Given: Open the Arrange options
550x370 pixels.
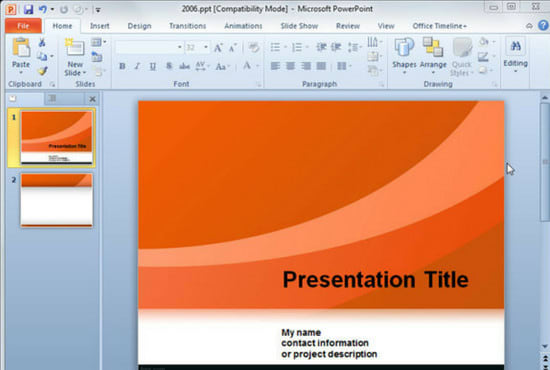Looking at the screenshot, I should click(x=433, y=56).
